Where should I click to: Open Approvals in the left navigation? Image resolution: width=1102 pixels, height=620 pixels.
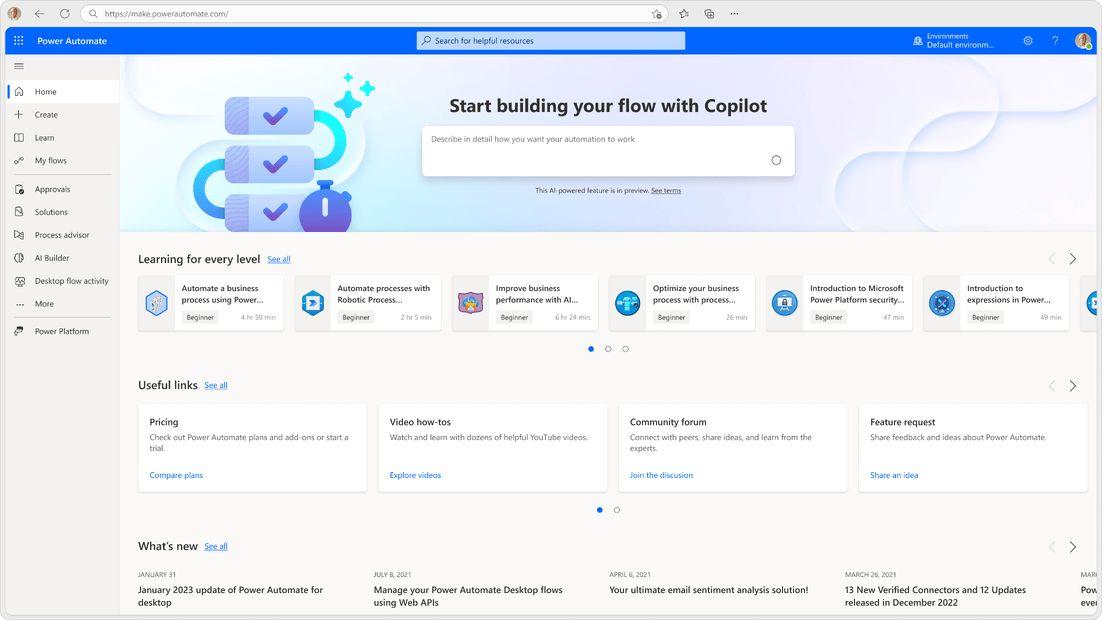63,189
